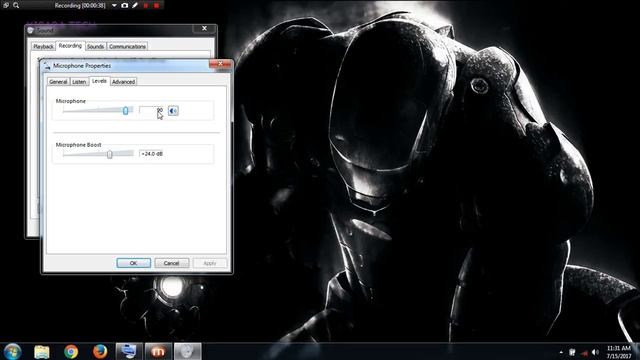Open the Windows Start menu
The width and height of the screenshot is (640, 360).
tap(13, 351)
